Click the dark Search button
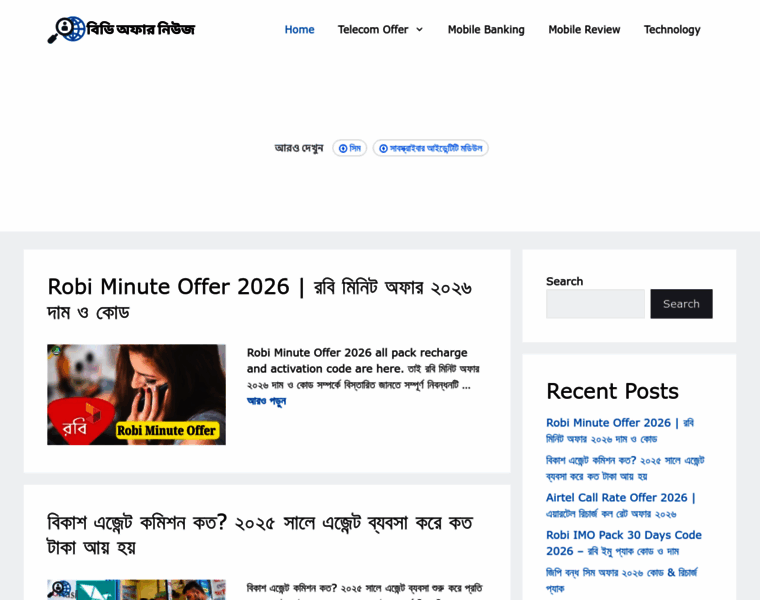760x600 pixels. 681,304
